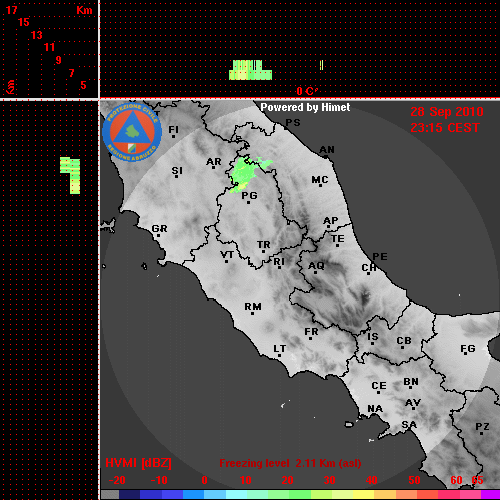500x500 pixels.
Task: Click the green echo in the left cross-section panel
Action: pos(71,175)
